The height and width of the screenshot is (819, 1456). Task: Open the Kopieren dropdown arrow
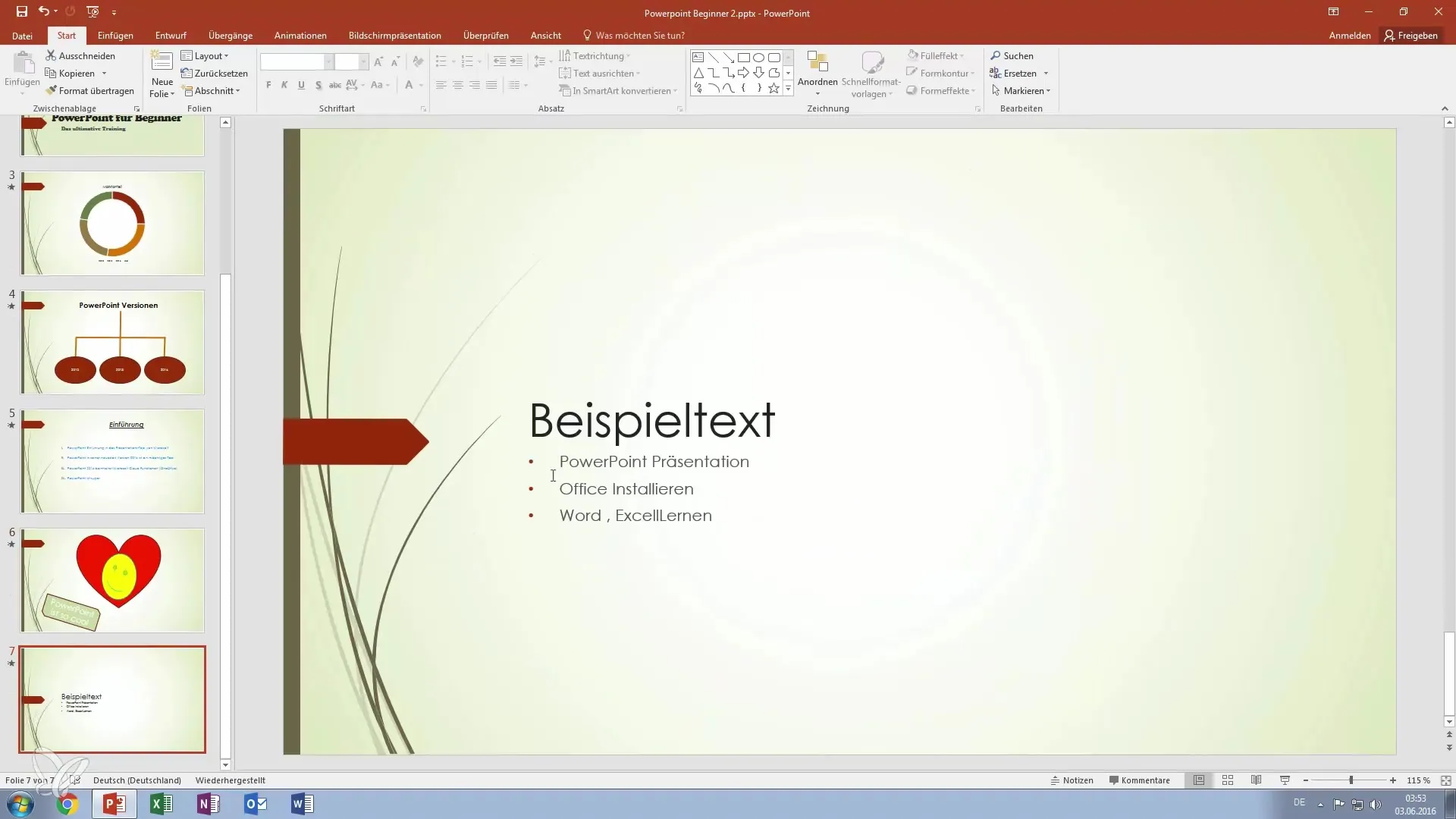[104, 74]
